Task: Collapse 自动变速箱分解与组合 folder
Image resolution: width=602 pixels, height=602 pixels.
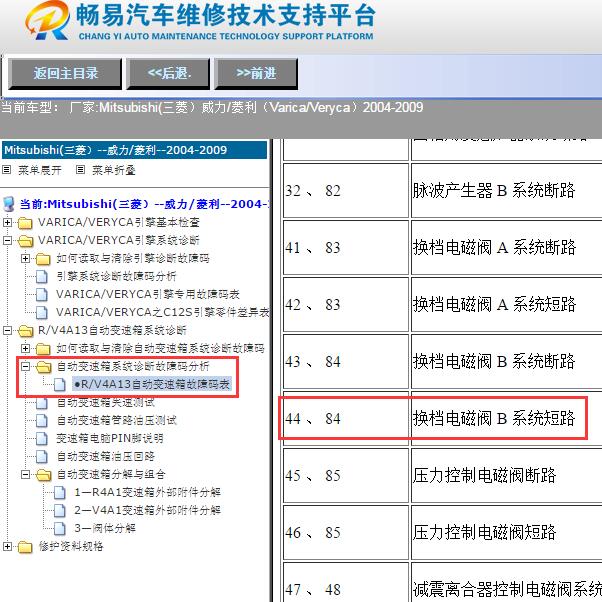Action: tap(25, 475)
